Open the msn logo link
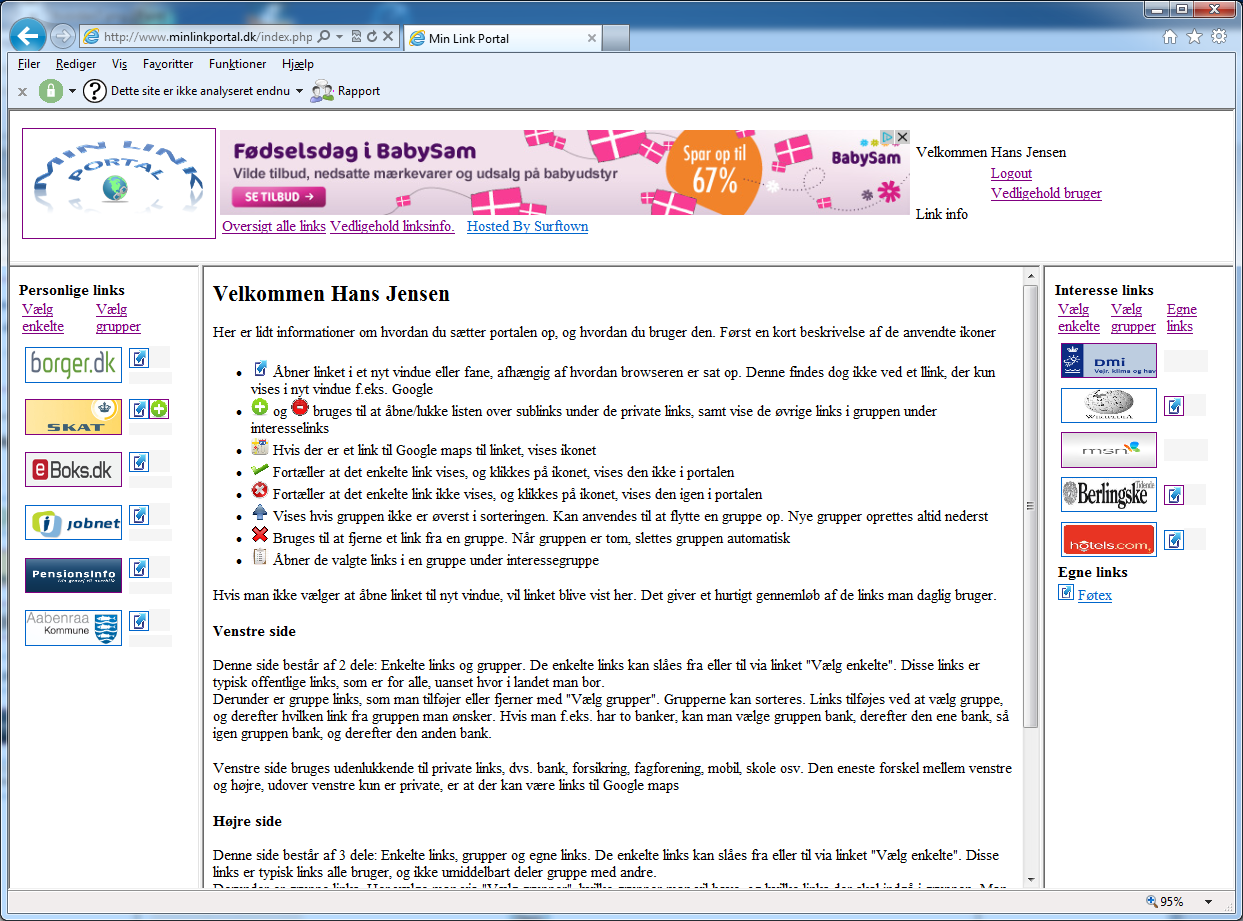The image size is (1243, 921). point(1108,450)
